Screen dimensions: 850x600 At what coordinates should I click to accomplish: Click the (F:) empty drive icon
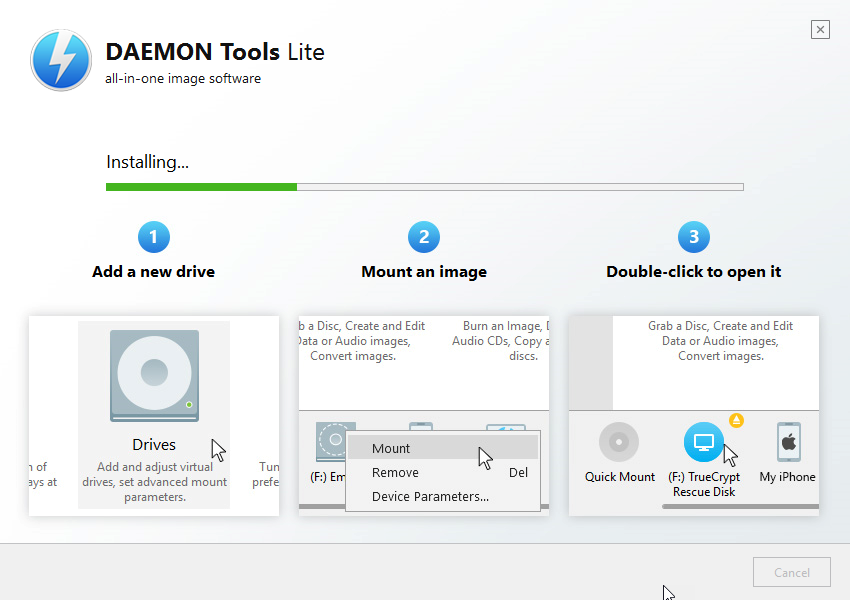[x=331, y=442]
